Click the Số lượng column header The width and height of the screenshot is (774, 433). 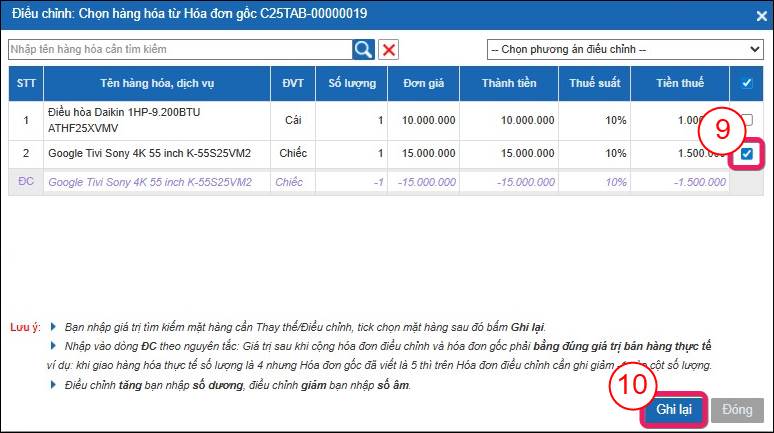tap(350, 84)
